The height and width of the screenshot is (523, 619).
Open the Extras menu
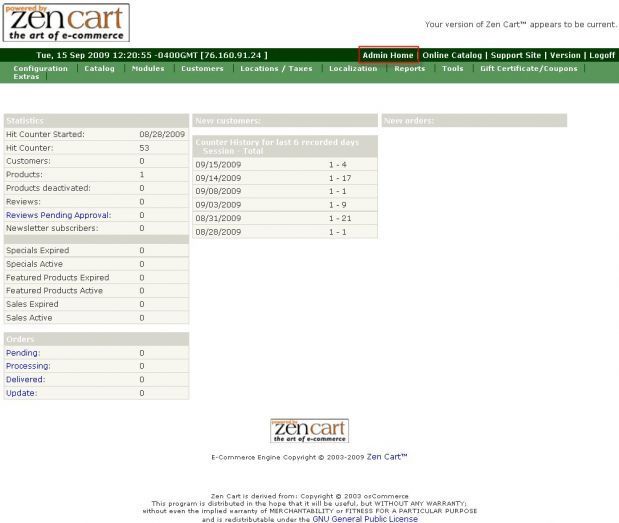(x=26, y=77)
